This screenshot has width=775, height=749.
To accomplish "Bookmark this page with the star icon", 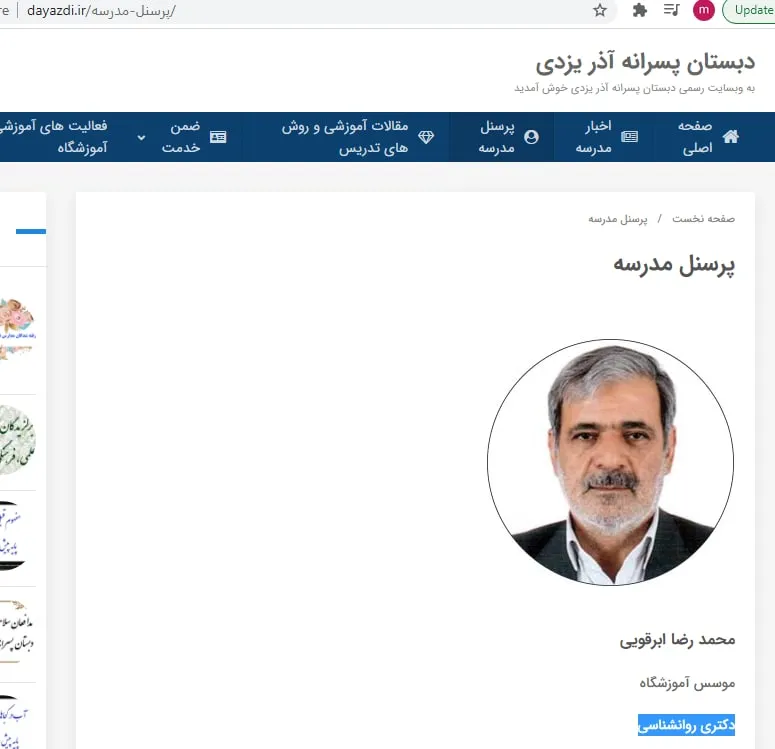I will coord(600,10).
